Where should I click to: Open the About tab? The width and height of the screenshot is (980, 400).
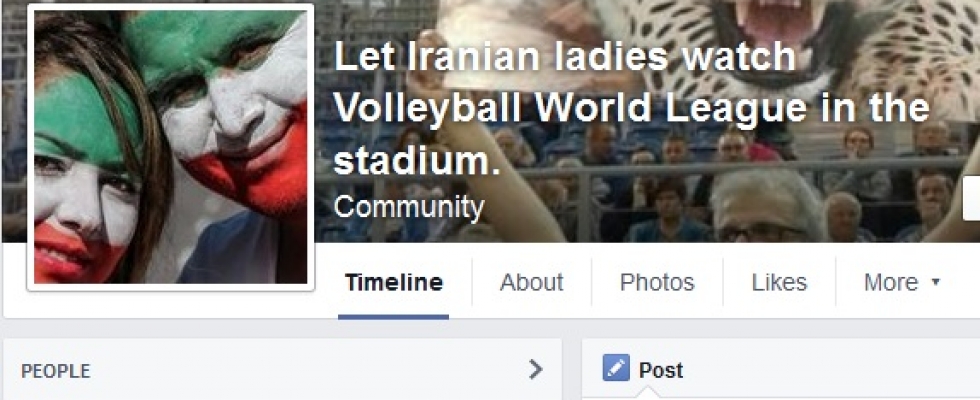point(532,282)
